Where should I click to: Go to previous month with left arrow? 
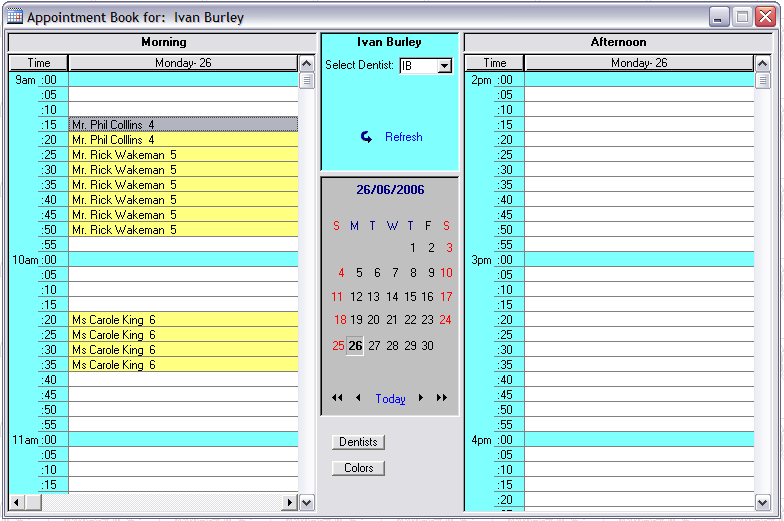[x=358, y=398]
